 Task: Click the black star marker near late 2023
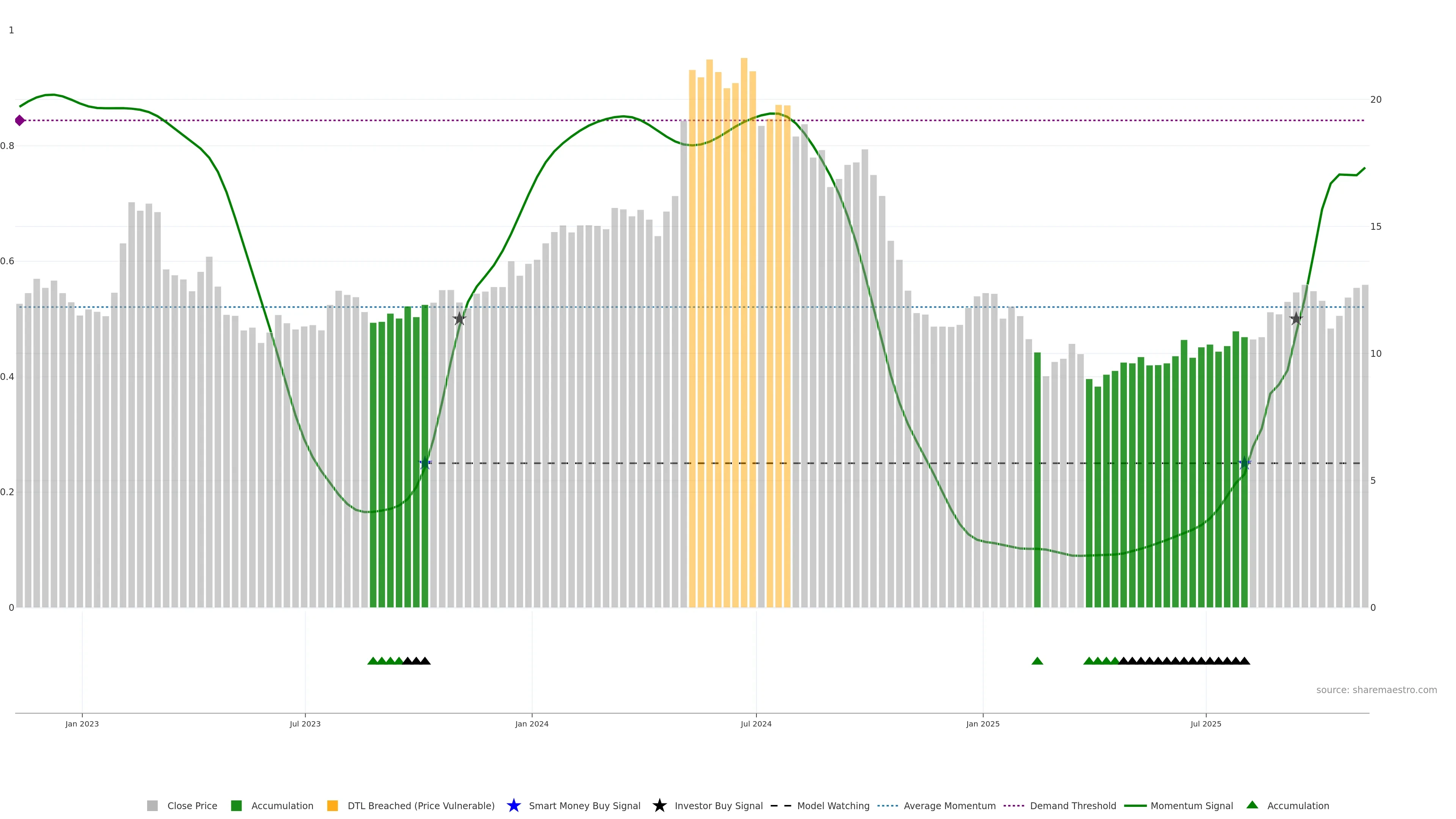460,319
